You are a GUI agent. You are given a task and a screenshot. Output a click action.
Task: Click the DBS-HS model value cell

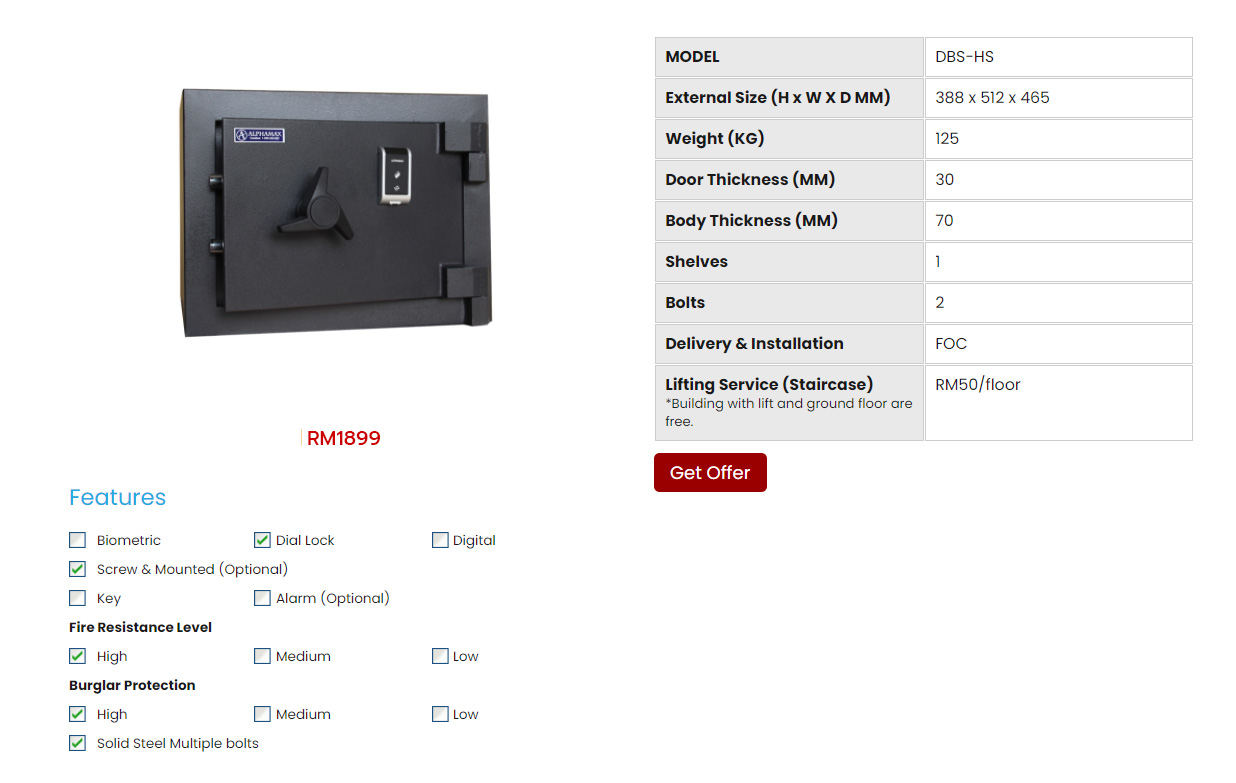pyautogui.click(x=1057, y=57)
